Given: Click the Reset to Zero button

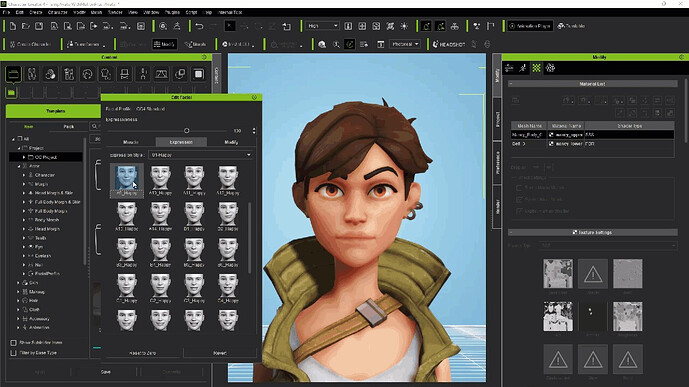Looking at the screenshot, I should coord(142,353).
